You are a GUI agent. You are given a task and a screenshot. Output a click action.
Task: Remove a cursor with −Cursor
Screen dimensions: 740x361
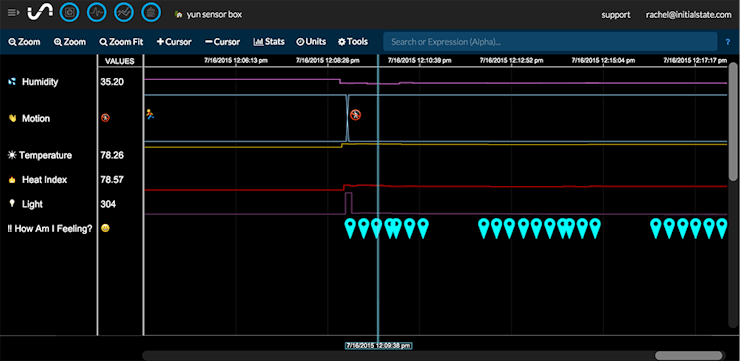(x=222, y=42)
